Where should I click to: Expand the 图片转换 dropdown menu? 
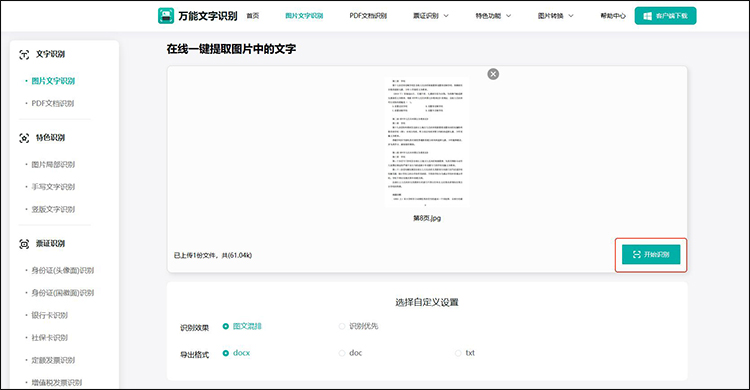(555, 16)
